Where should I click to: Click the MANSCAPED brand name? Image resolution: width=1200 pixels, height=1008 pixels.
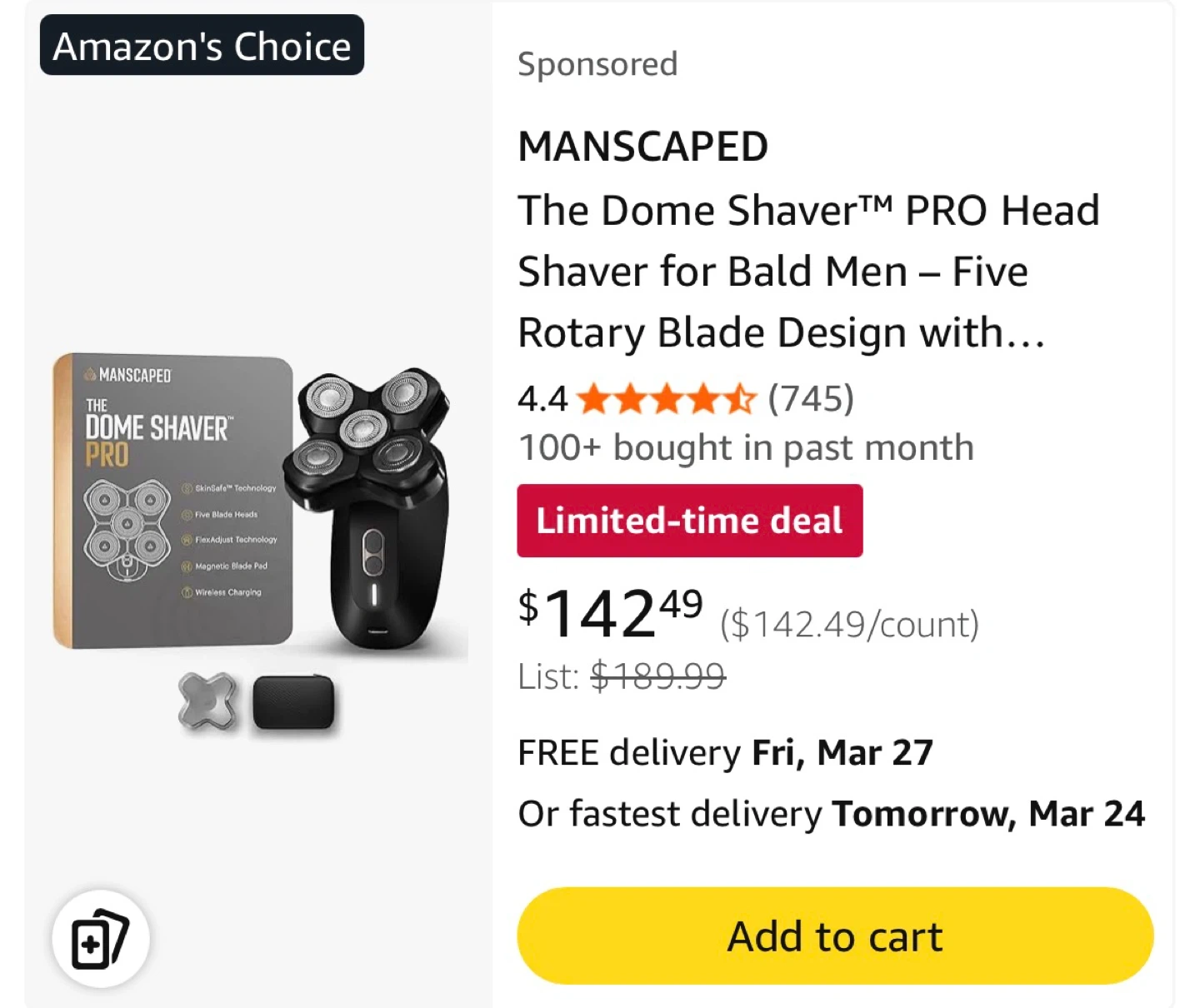coord(642,147)
